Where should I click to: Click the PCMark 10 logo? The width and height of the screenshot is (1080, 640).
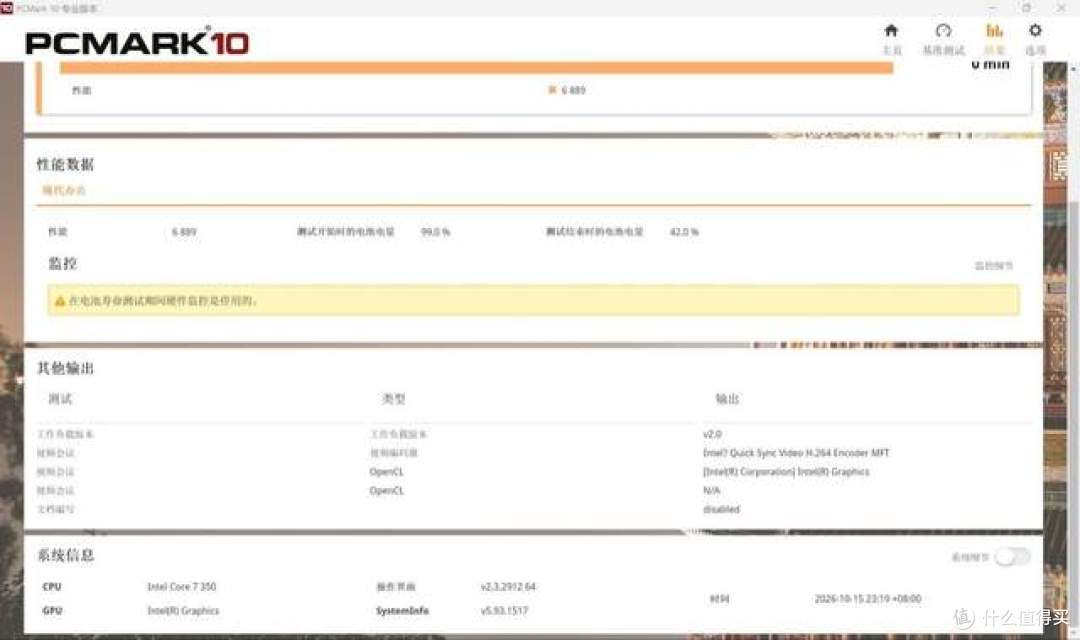[137, 42]
